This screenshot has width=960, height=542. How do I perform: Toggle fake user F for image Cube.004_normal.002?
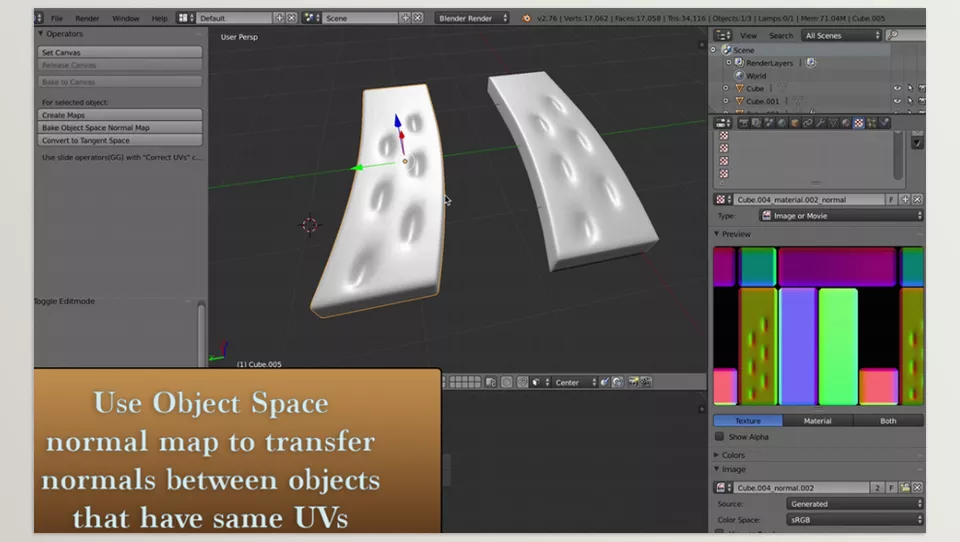[x=891, y=487]
